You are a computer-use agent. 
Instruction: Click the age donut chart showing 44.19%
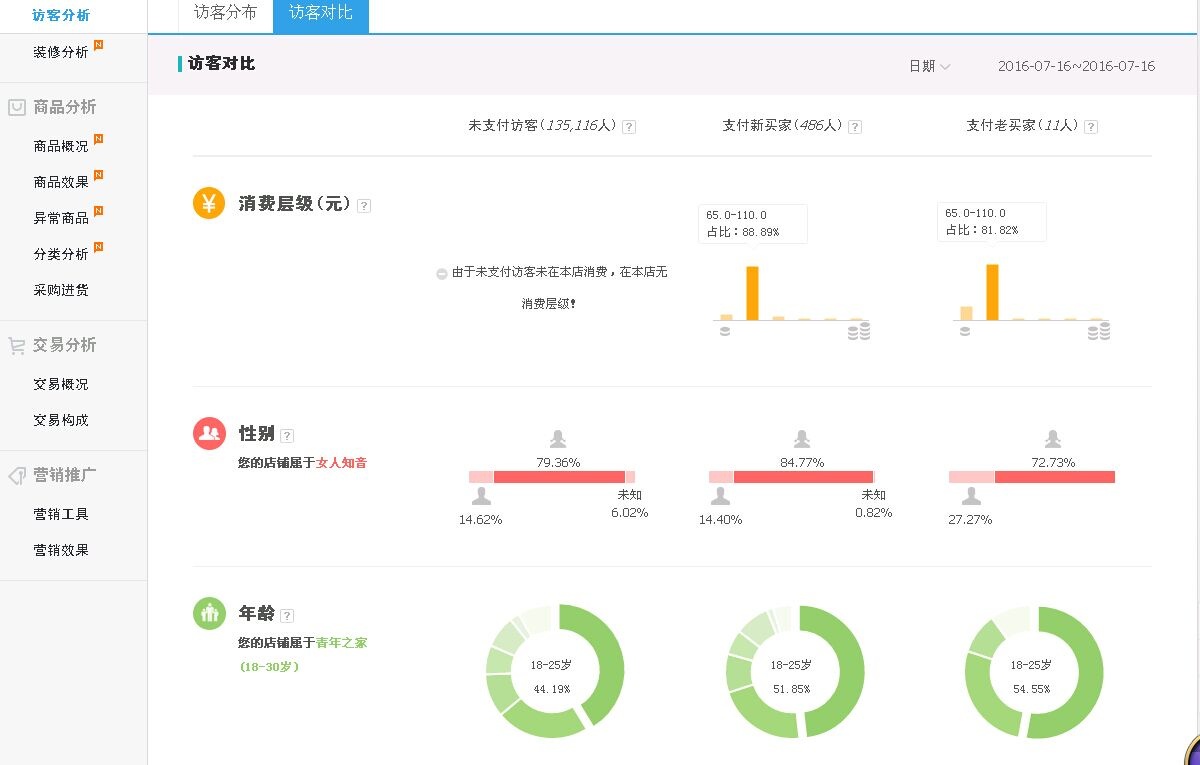(555, 673)
